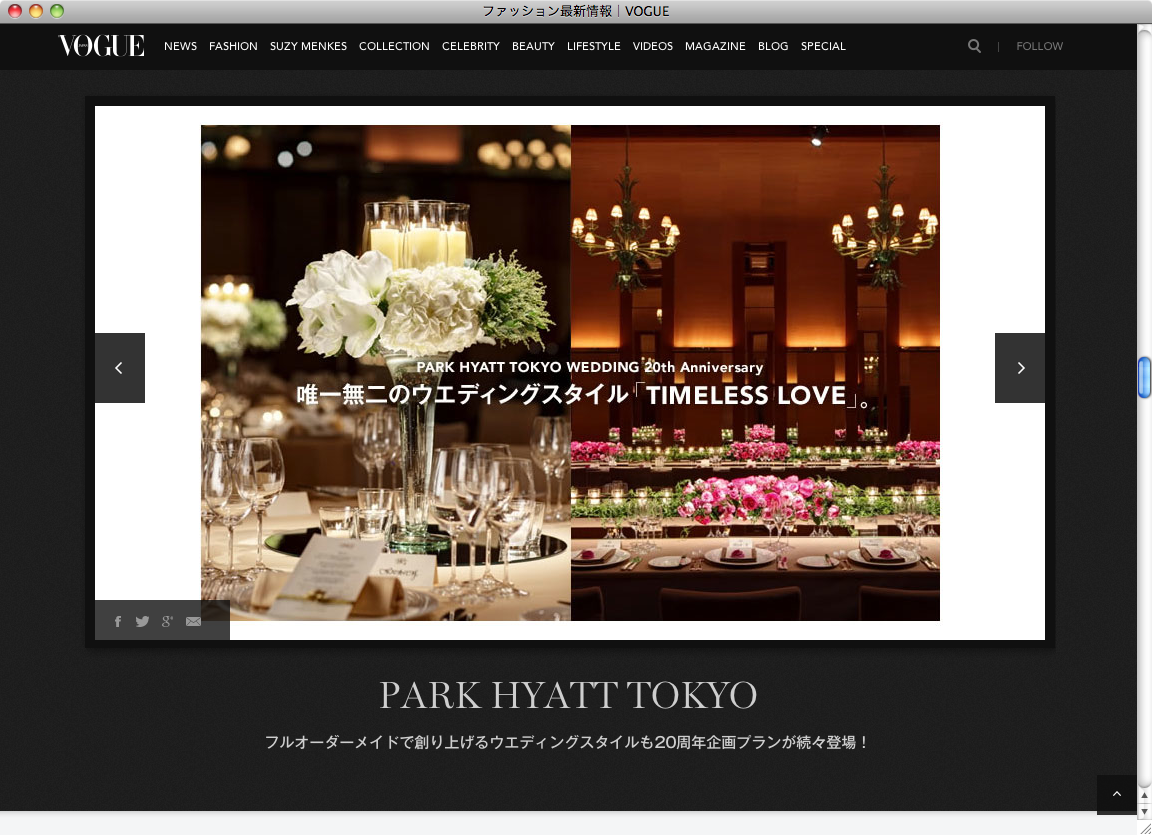
Task: Open the SPECIAL menu
Action: tap(823, 46)
